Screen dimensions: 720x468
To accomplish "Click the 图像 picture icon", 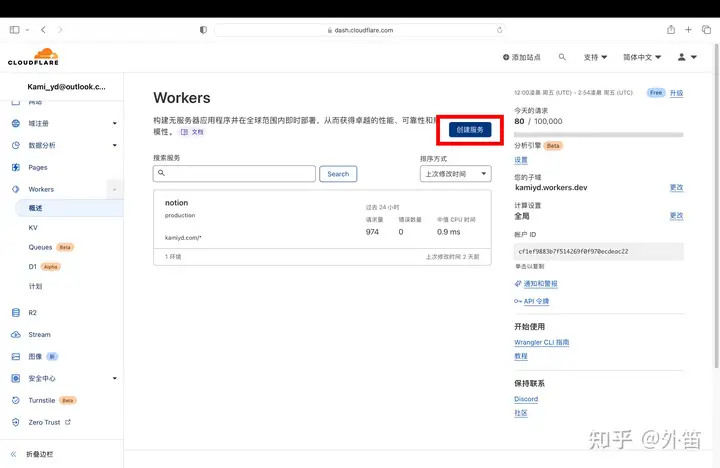I will click(16, 356).
